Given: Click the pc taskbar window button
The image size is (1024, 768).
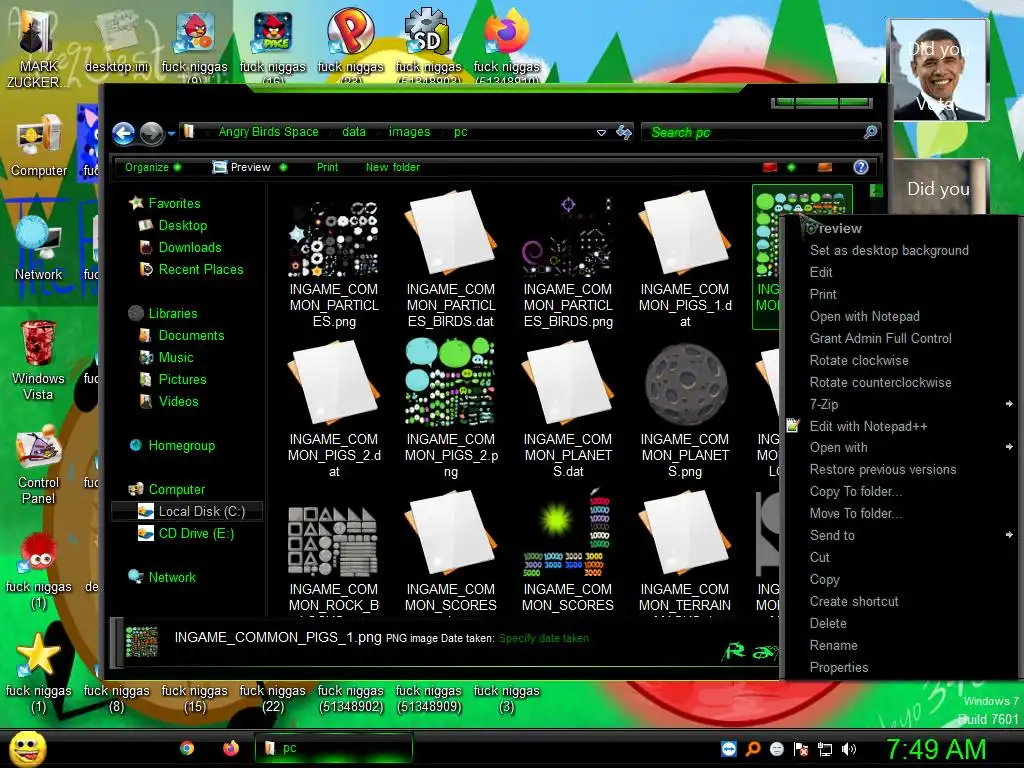Looking at the screenshot, I should click(334, 748).
